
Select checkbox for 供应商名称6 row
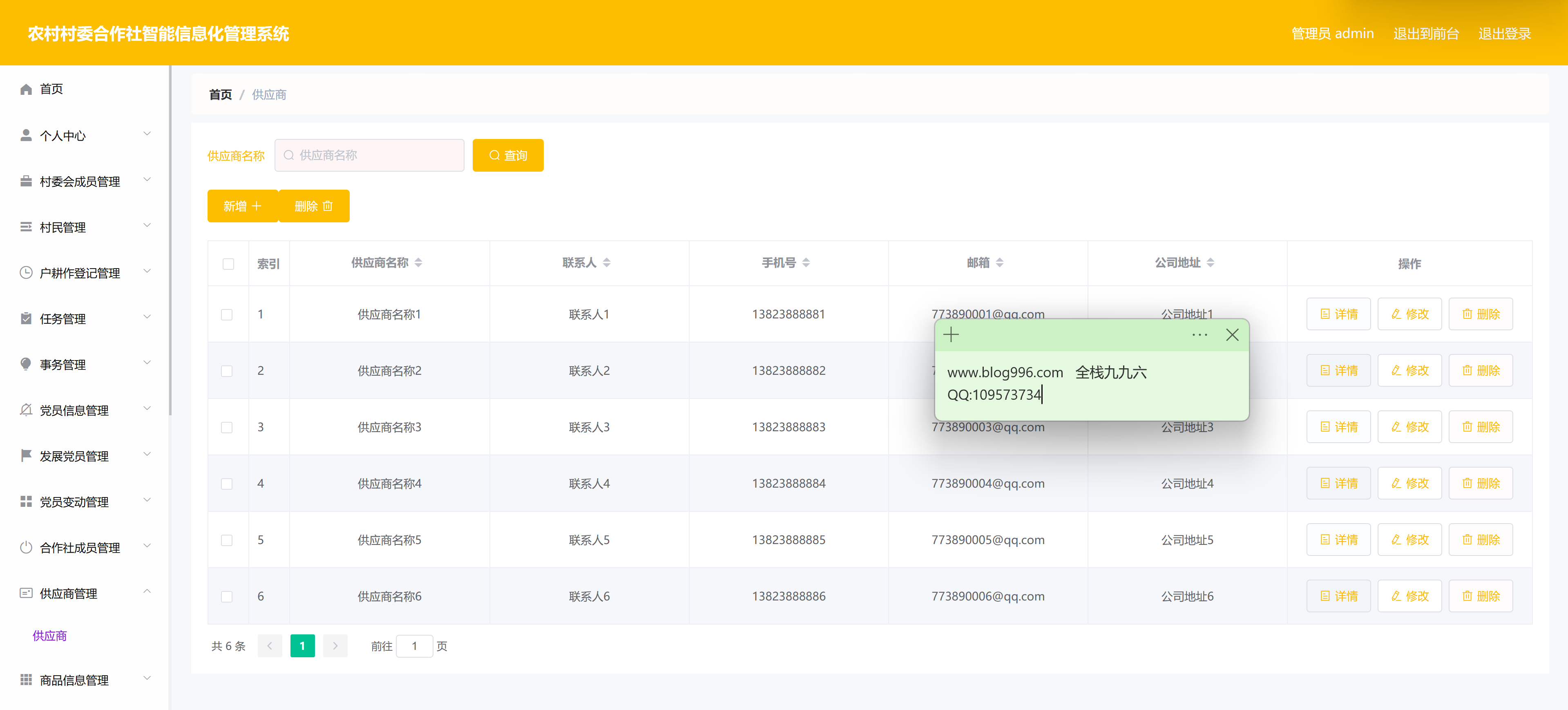[227, 597]
